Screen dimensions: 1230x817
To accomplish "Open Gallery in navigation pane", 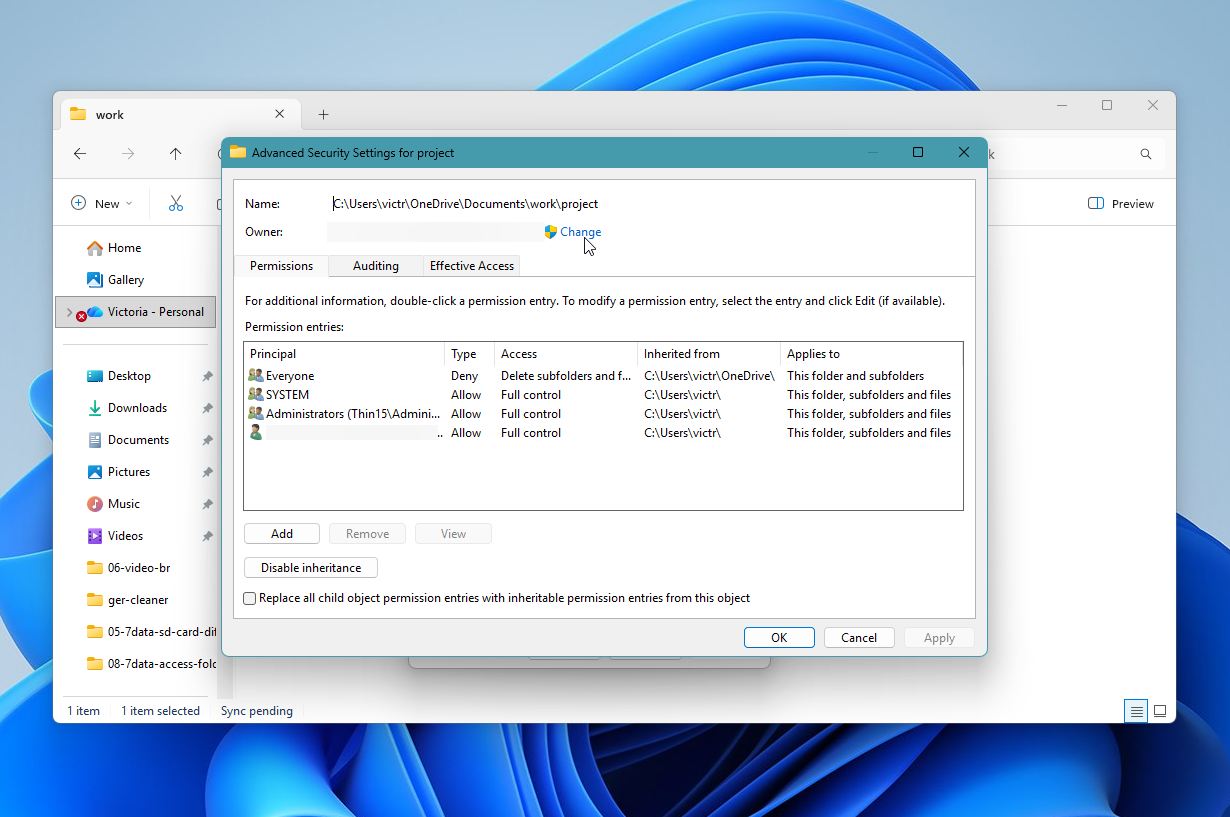I will [126, 280].
